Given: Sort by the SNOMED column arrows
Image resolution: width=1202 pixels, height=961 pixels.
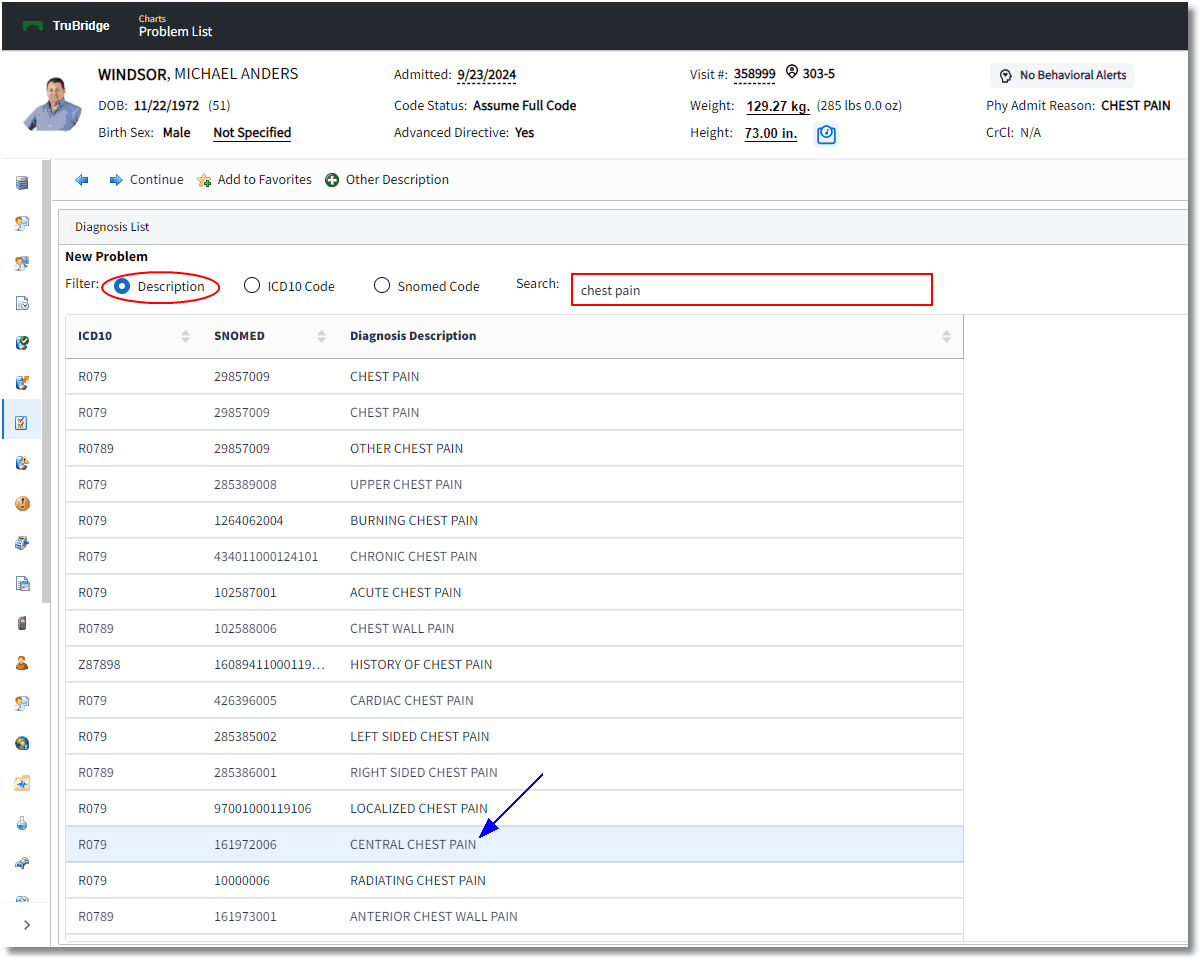Looking at the screenshot, I should tap(321, 336).
